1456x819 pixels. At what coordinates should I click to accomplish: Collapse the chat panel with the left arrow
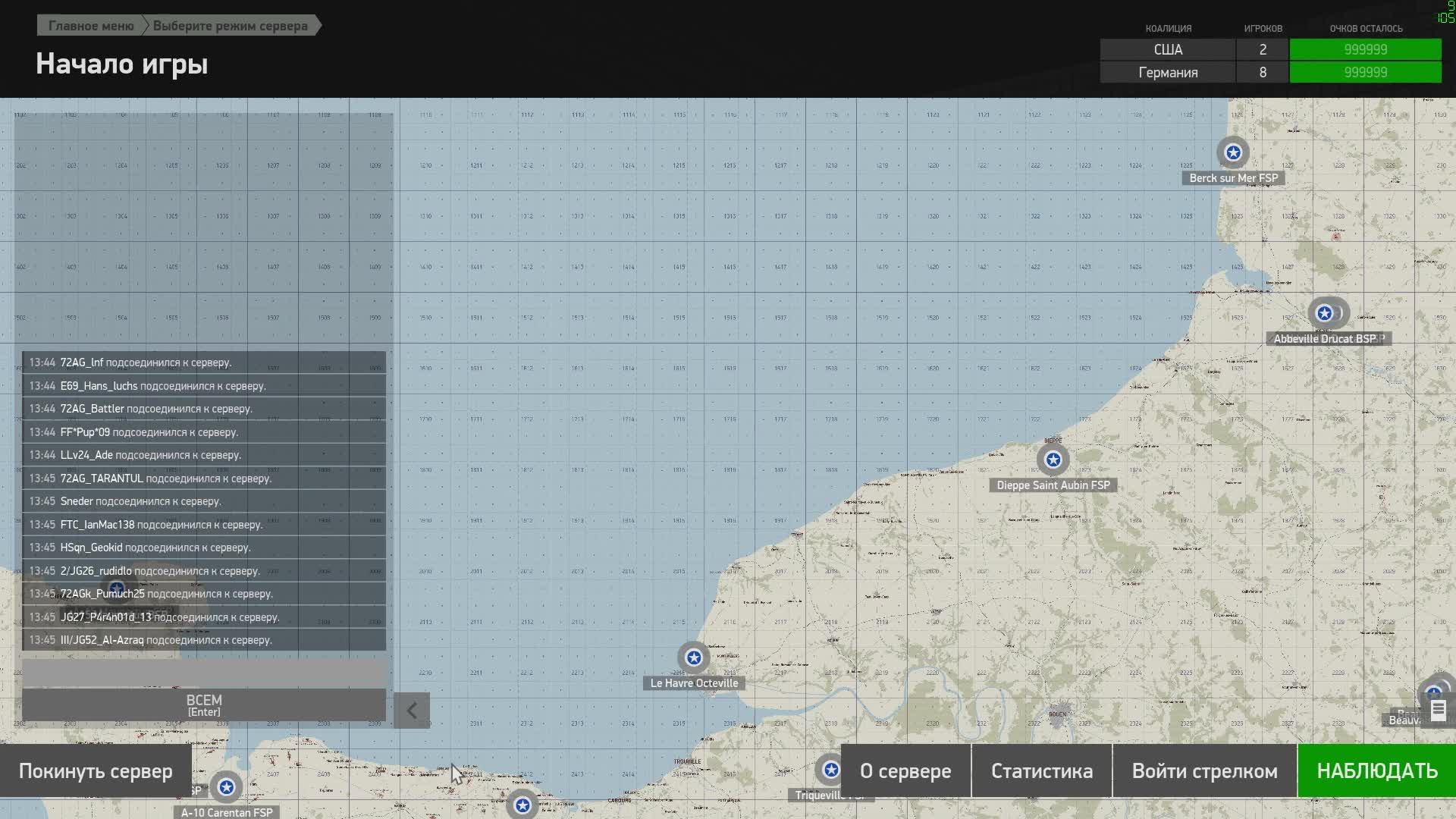tap(412, 711)
